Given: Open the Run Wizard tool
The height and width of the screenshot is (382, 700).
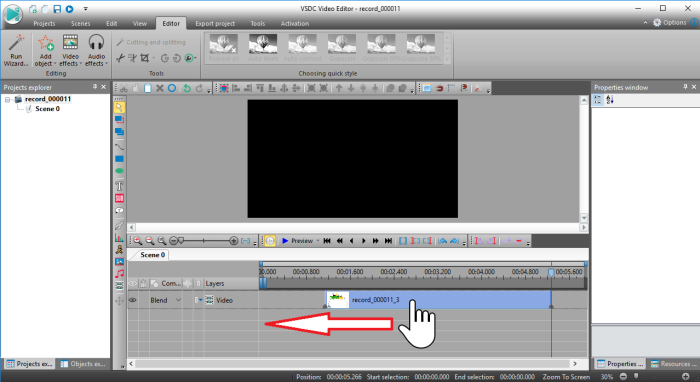Looking at the screenshot, I should click(16, 50).
